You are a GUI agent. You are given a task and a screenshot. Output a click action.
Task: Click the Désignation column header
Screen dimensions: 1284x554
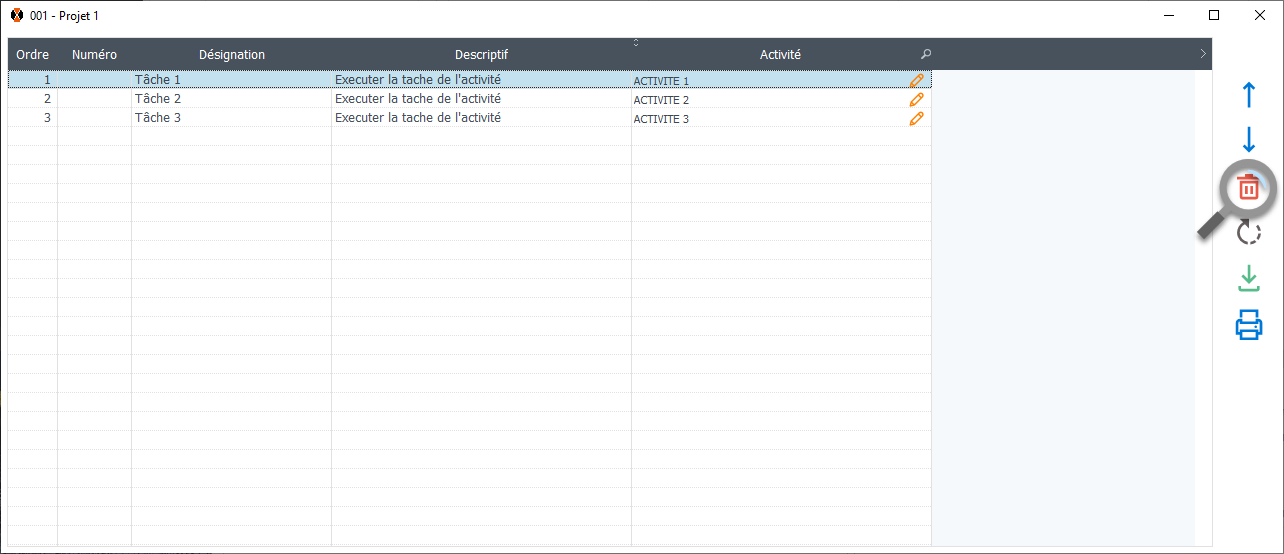[231, 55]
